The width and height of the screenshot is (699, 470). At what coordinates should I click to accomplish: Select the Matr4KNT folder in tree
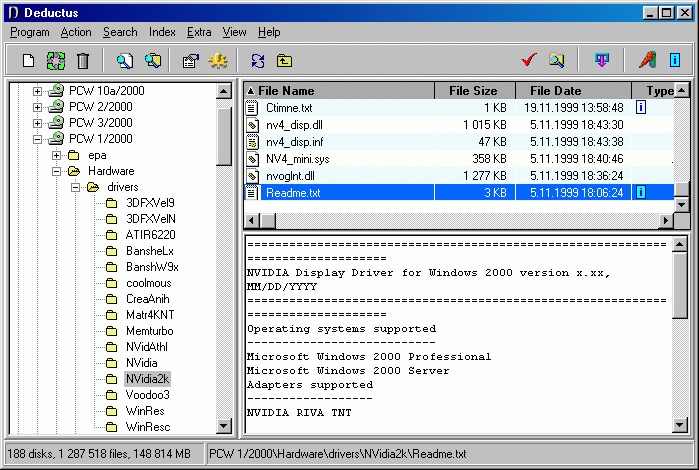click(x=150, y=315)
